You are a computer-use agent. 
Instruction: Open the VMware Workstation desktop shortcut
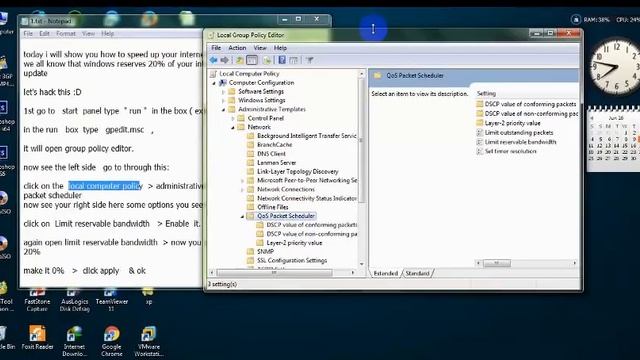pyautogui.click(x=148, y=341)
